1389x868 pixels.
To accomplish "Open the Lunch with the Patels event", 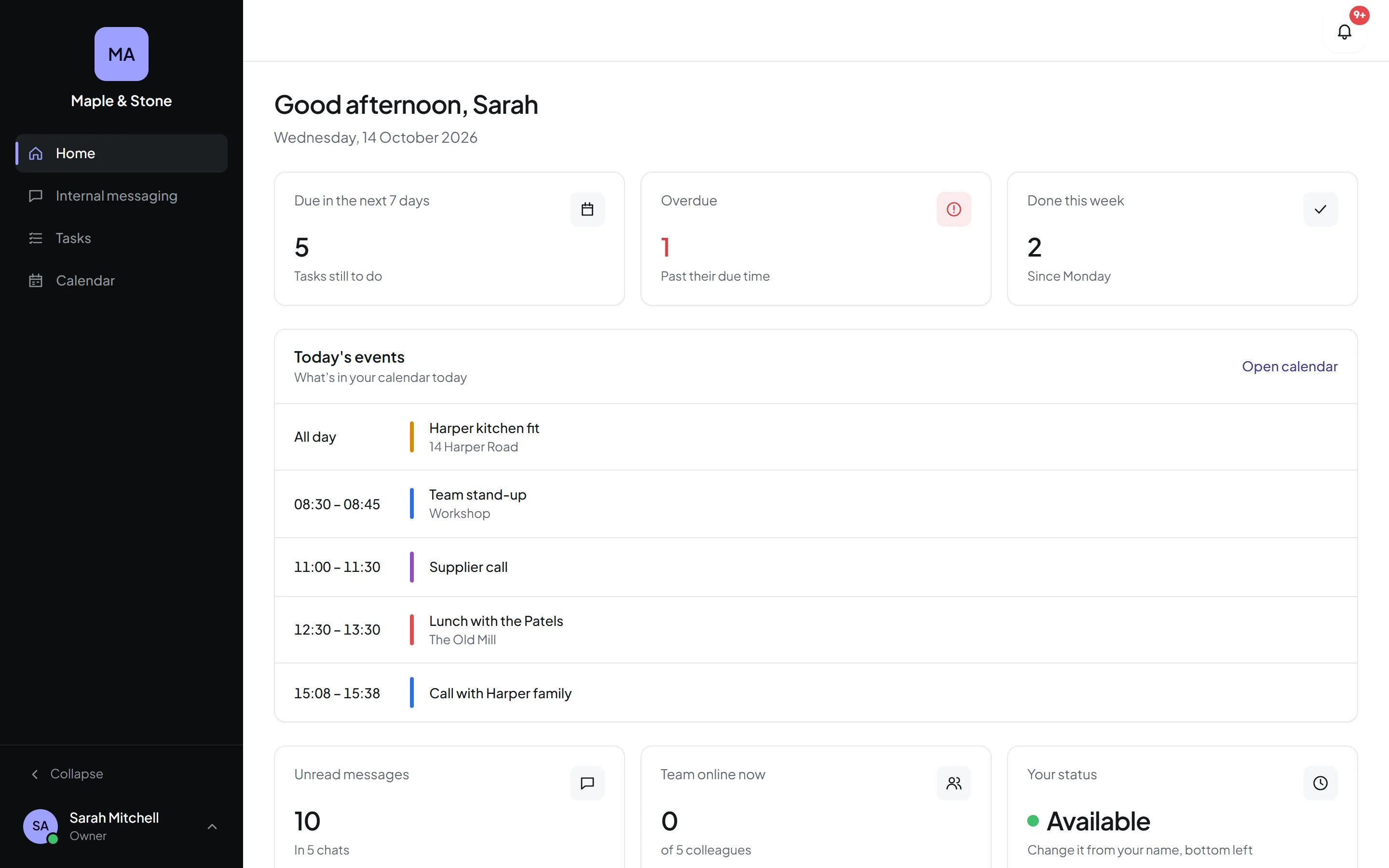I will (x=816, y=630).
